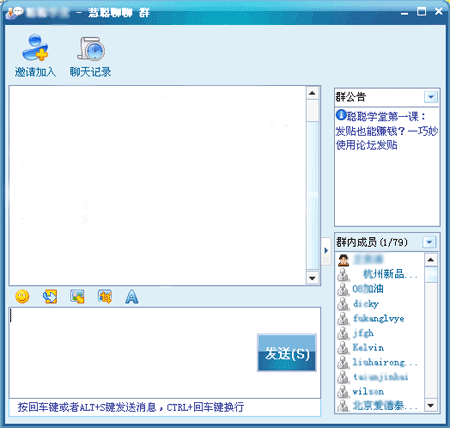Select member fukanglvye in list
The image size is (450, 428).
[380, 318]
